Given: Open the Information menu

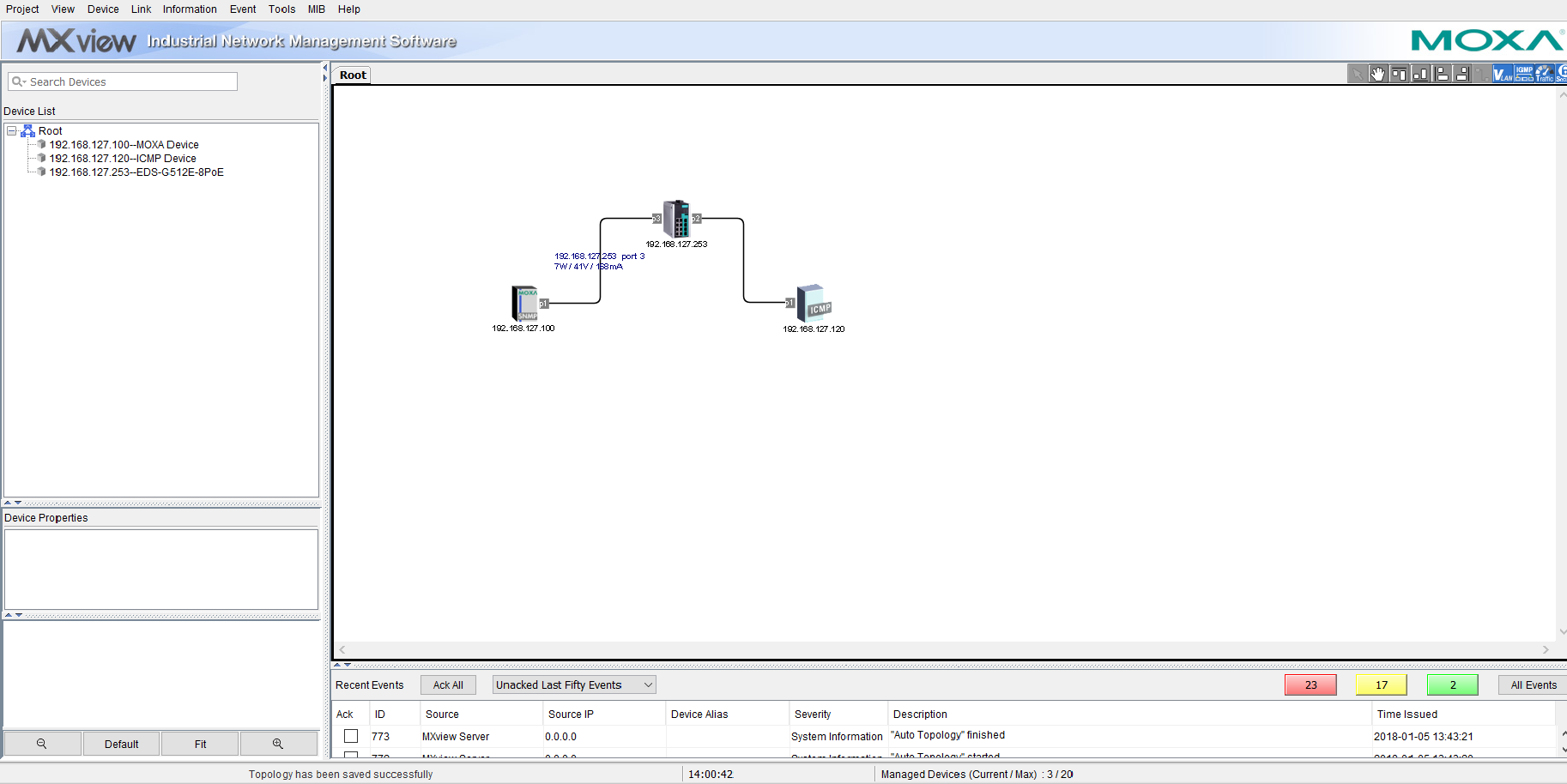Looking at the screenshot, I should [x=190, y=9].
